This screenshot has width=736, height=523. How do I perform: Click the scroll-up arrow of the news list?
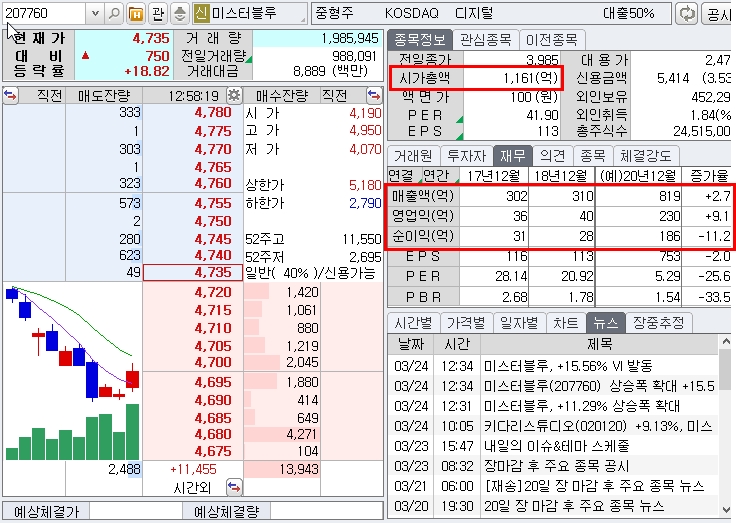point(725,341)
